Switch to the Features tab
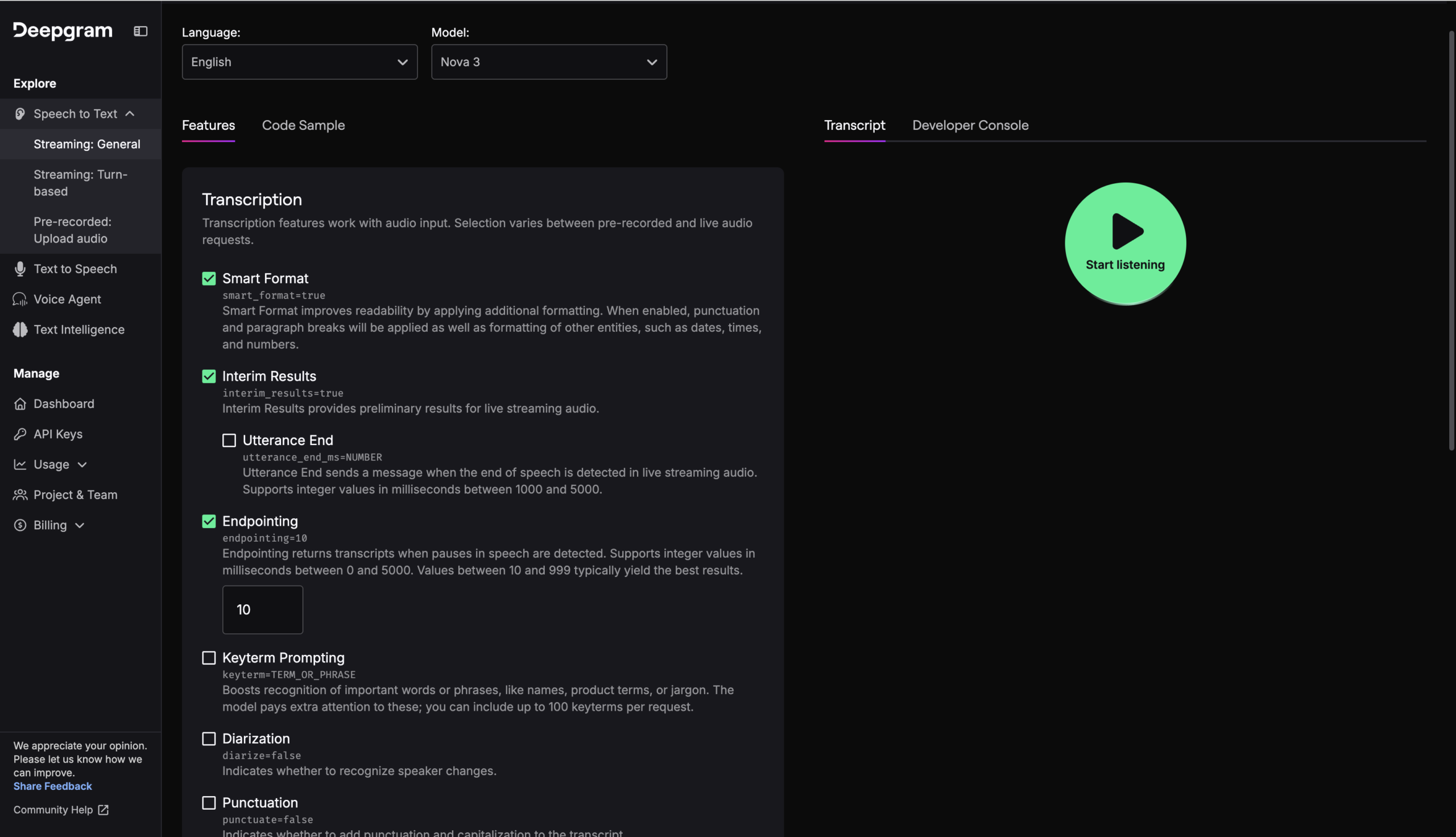1456x837 pixels. point(209,125)
